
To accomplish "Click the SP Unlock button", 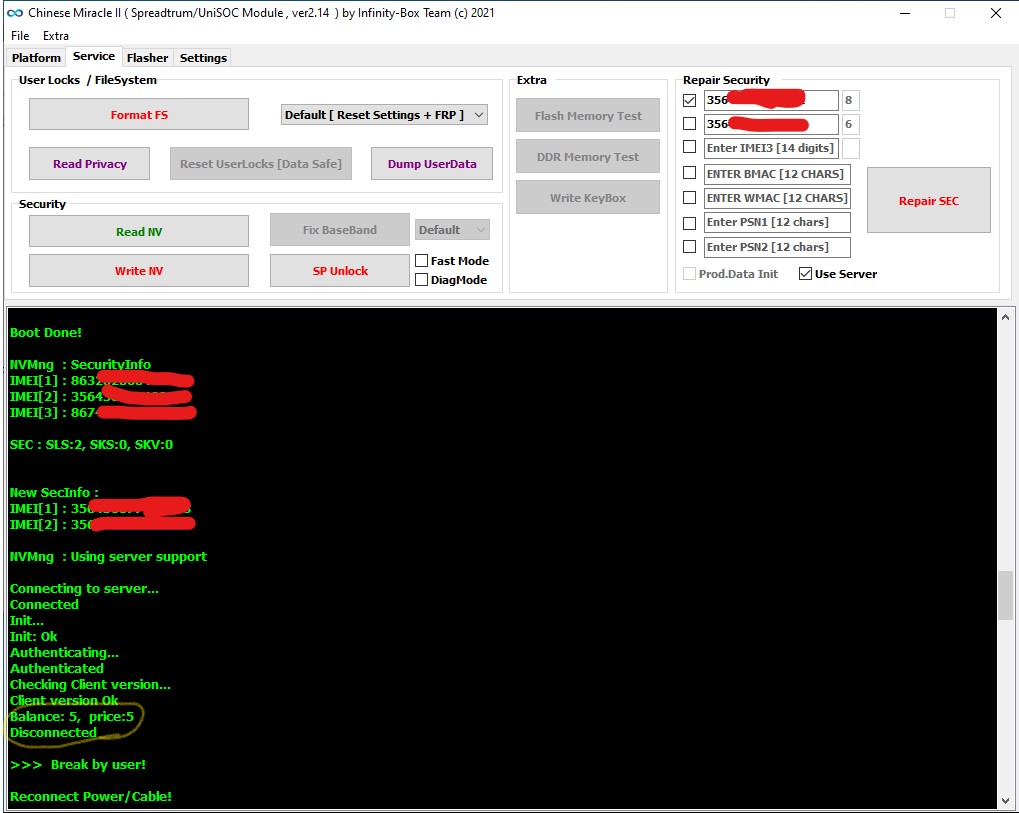I will point(339,270).
